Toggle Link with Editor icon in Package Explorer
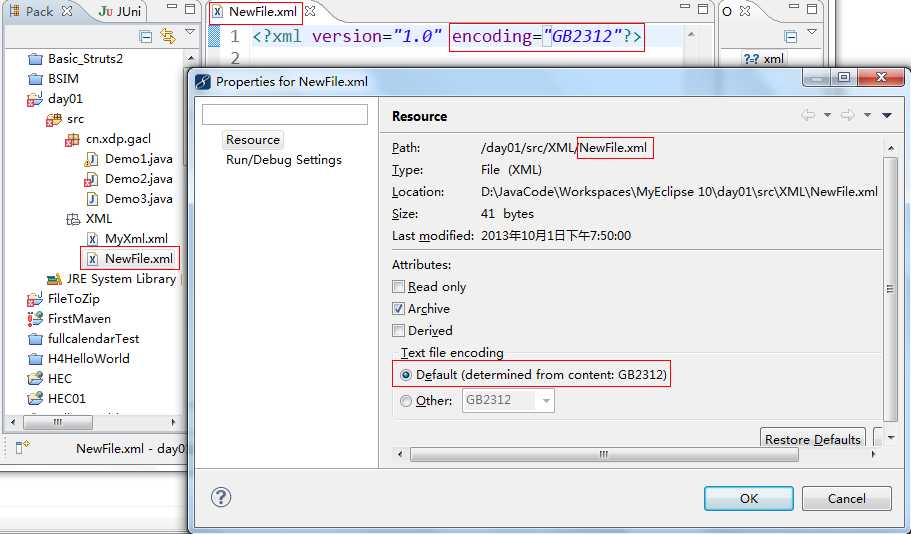Viewport: 911px width, 534px height. pos(168,37)
